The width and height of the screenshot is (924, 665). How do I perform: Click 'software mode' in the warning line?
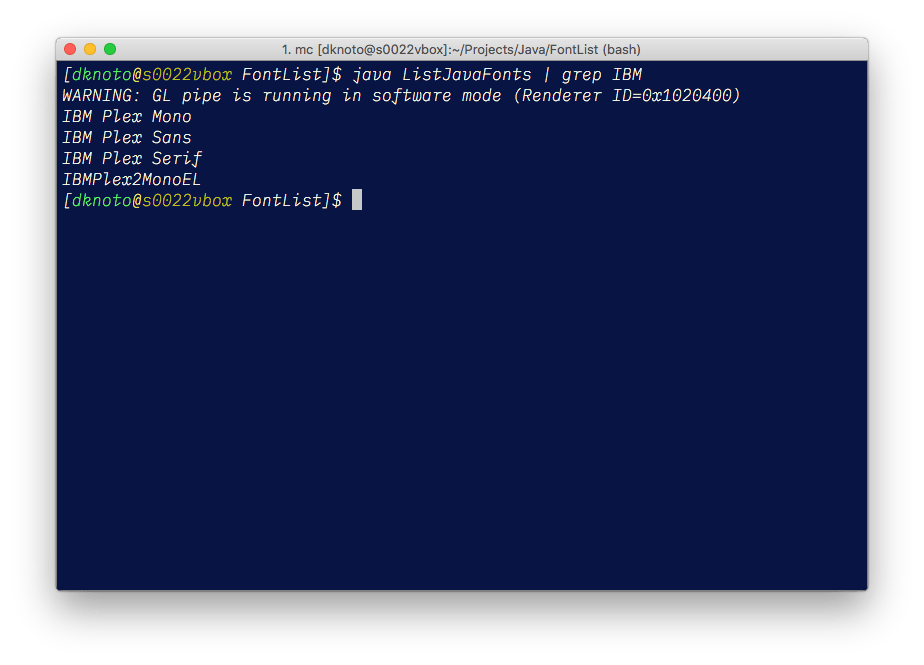(x=437, y=96)
